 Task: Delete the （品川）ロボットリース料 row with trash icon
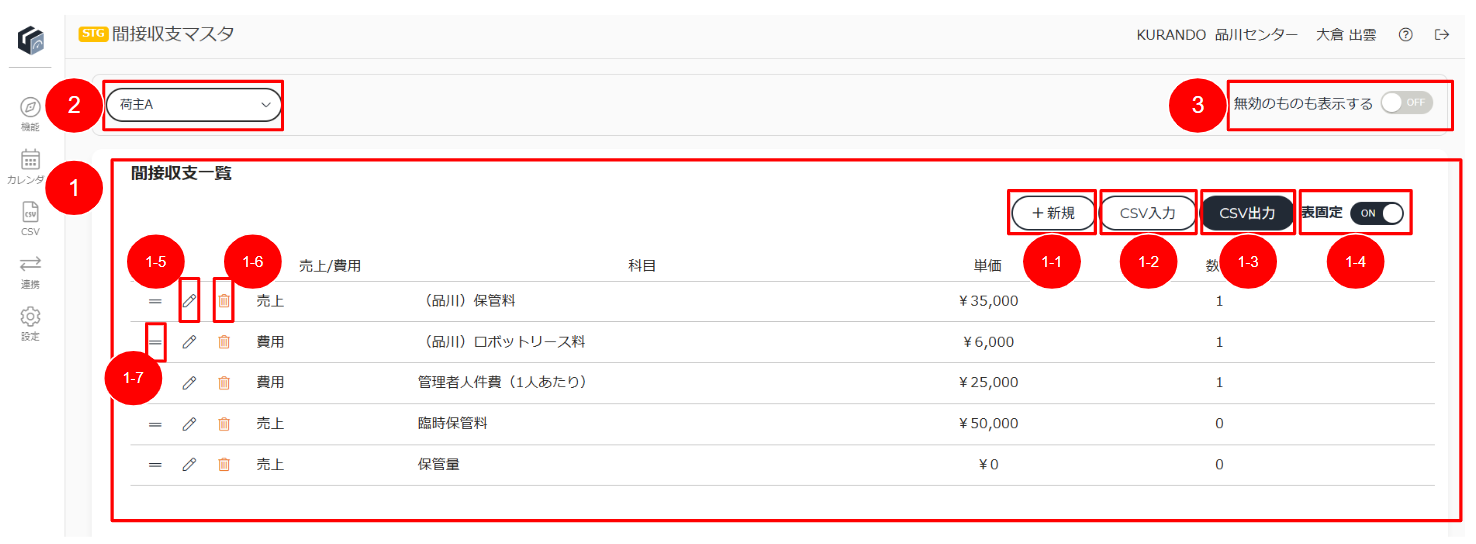[224, 342]
